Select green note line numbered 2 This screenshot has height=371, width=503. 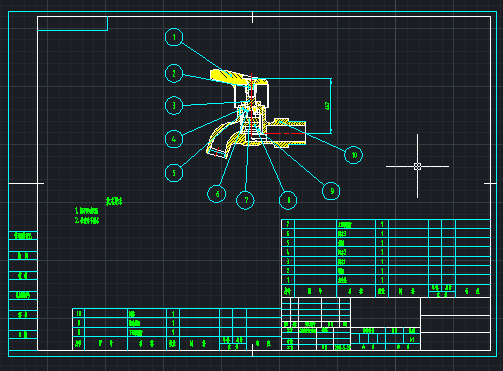[x=87, y=220]
